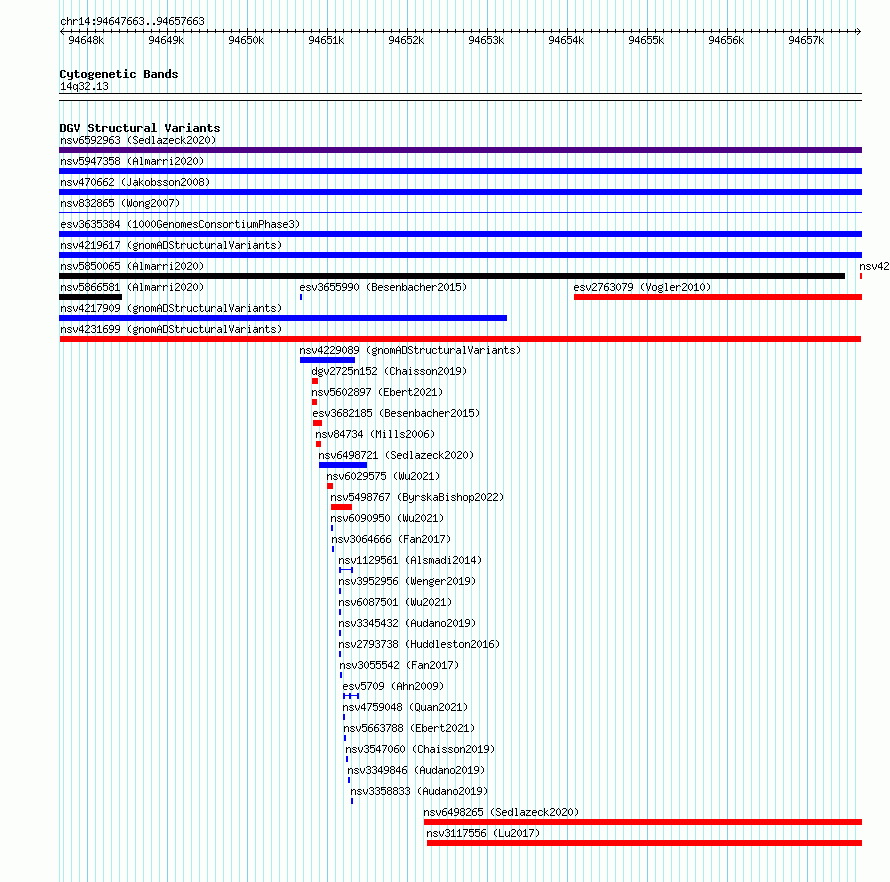Image resolution: width=890 pixels, height=882 pixels.
Task: Click the 94657k ruler tick label
Action: (x=807, y=41)
